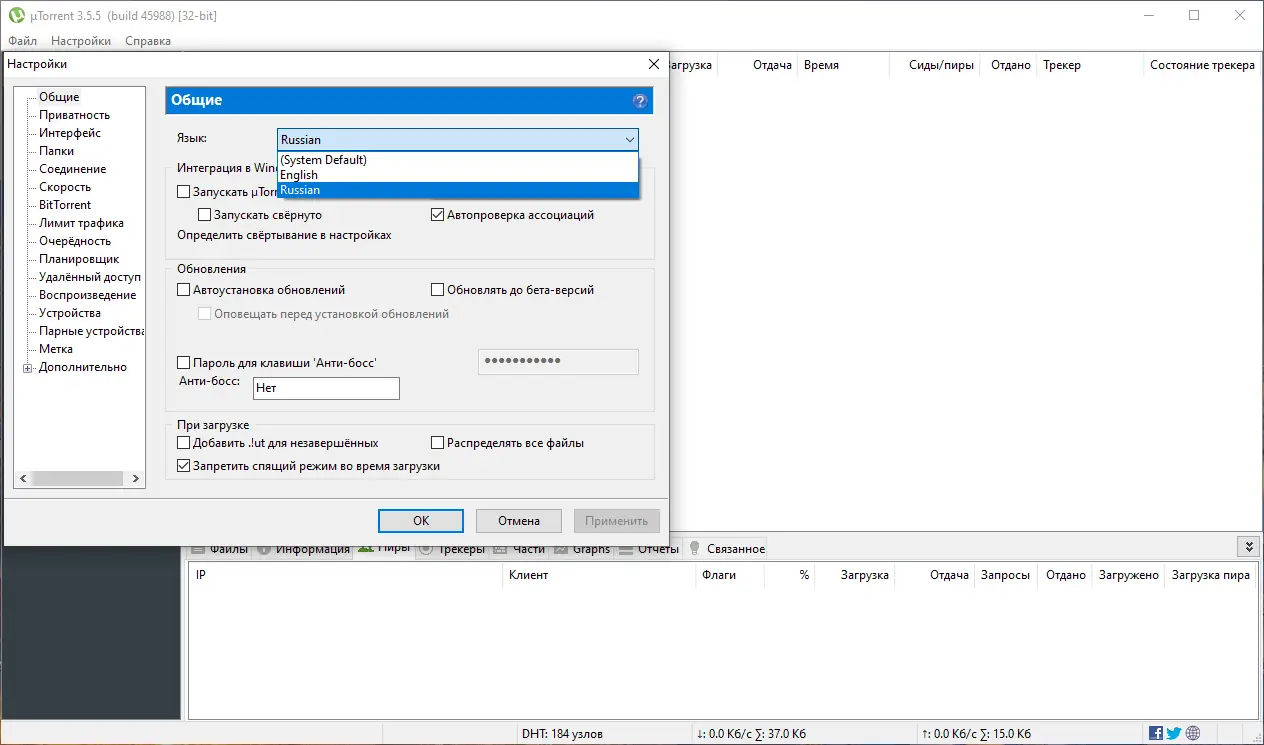Click the globe icon in status bar

(x=1193, y=733)
